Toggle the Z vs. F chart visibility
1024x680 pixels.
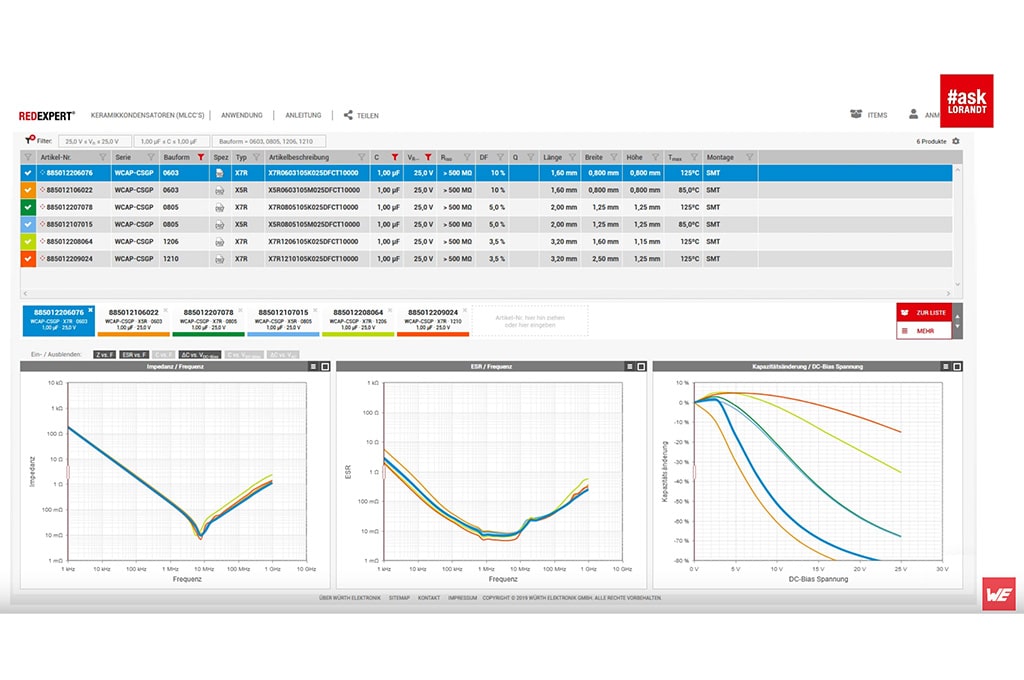coord(104,355)
